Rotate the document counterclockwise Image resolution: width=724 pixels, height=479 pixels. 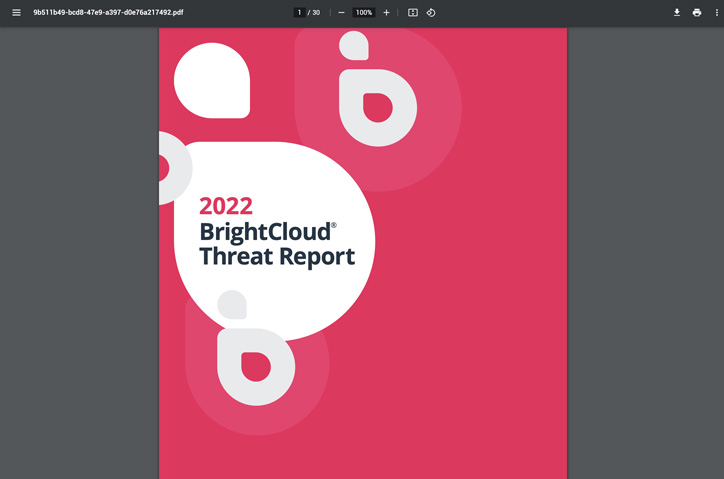tap(430, 12)
